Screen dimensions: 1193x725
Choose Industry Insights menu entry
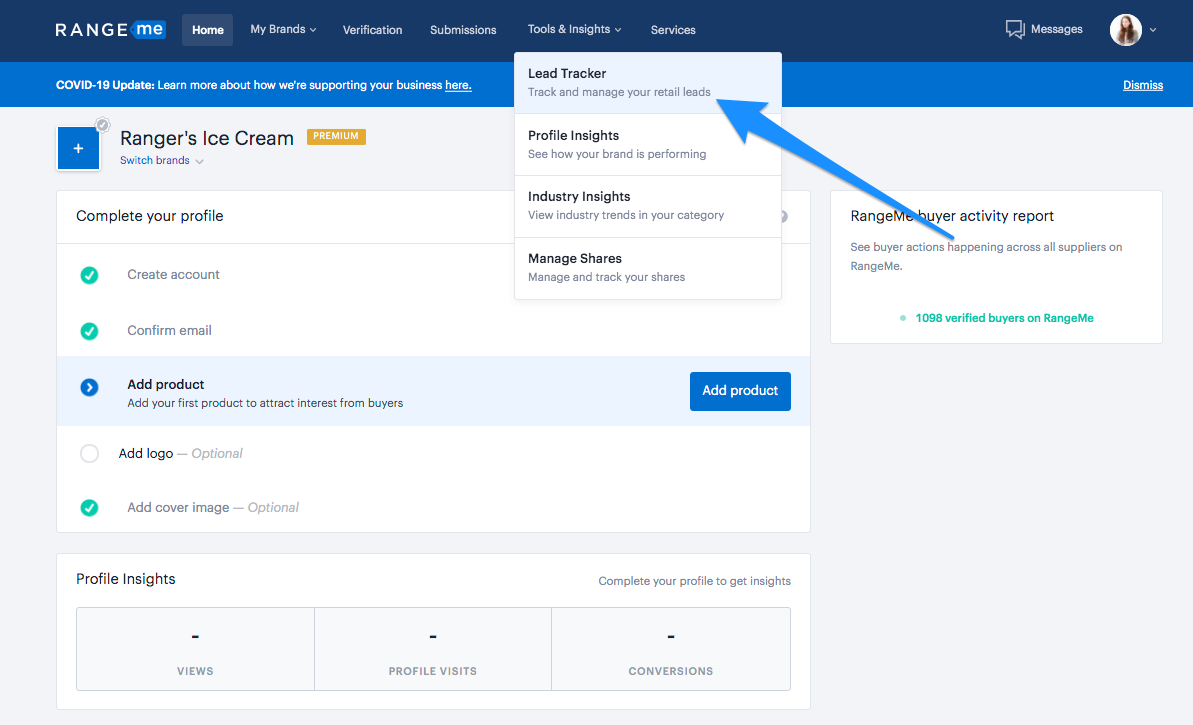pos(647,206)
